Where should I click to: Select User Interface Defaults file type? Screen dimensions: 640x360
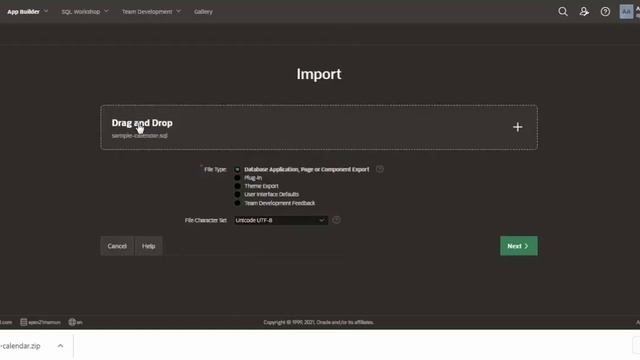point(237,194)
